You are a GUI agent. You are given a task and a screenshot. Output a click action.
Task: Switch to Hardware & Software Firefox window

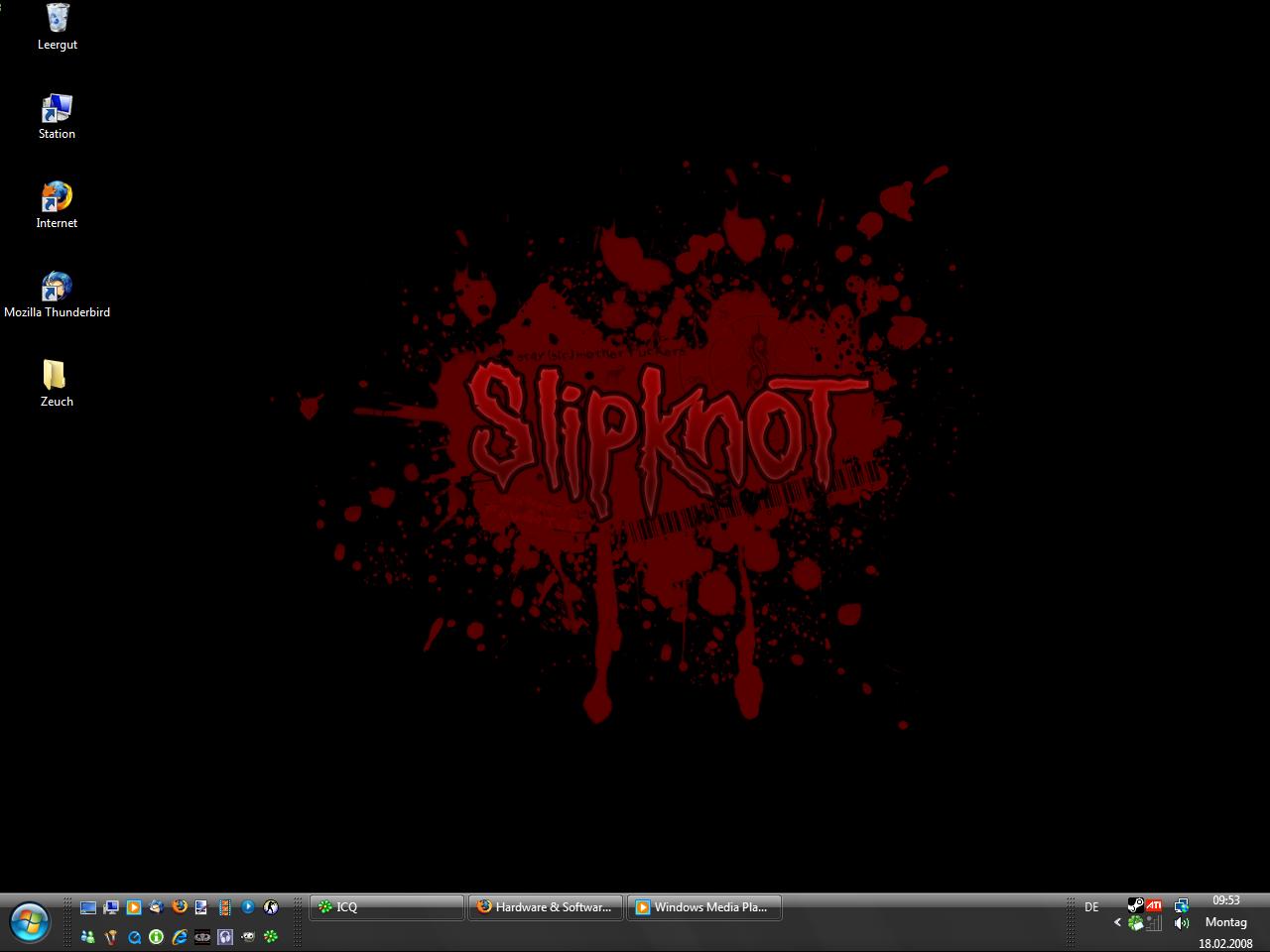pos(545,907)
